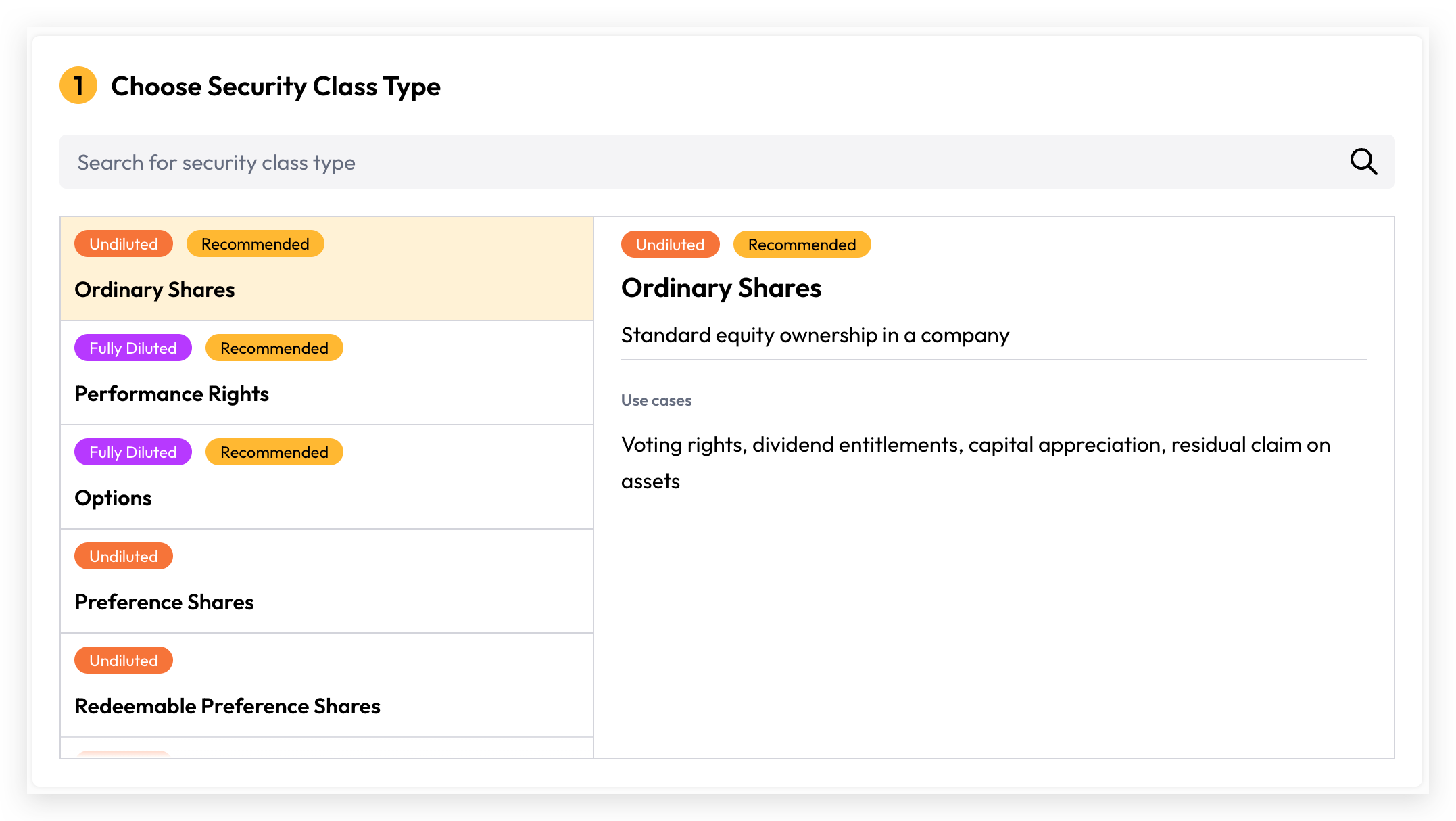Click Recommended tag in details panel
This screenshot has width=1456, height=821.
tap(802, 245)
